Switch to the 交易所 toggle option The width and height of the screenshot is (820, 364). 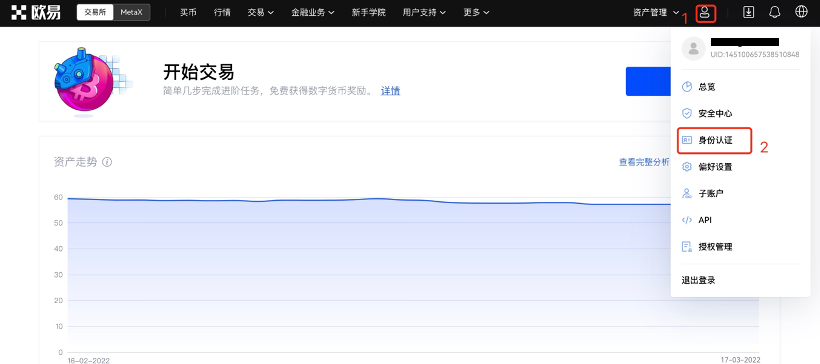coord(95,13)
